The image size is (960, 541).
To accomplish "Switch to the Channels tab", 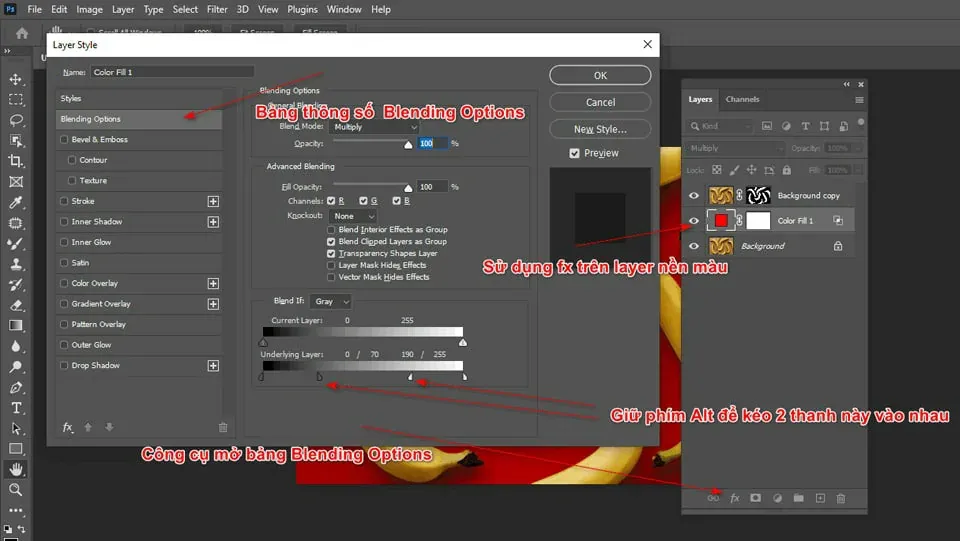I will [x=742, y=99].
